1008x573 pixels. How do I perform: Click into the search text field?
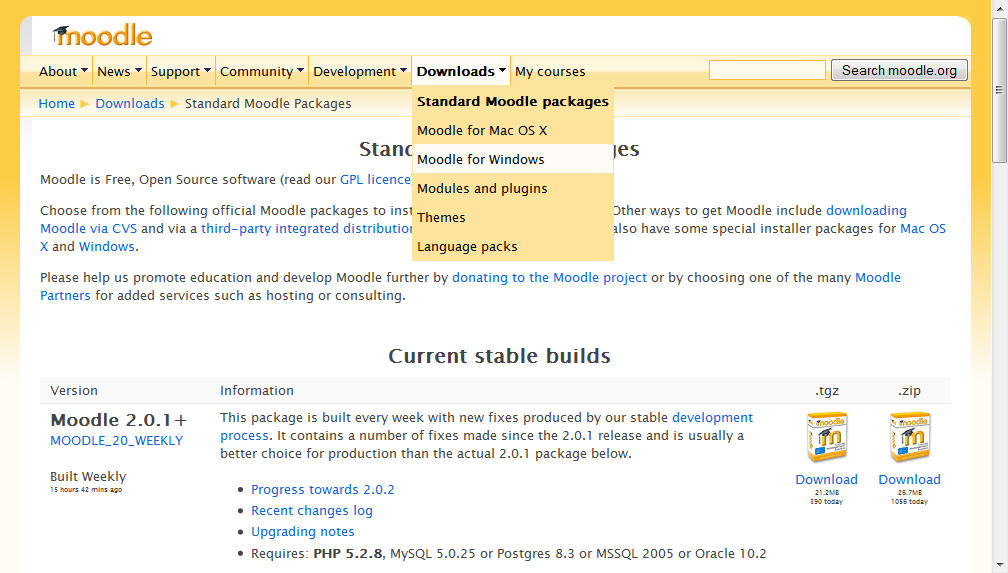(x=767, y=70)
